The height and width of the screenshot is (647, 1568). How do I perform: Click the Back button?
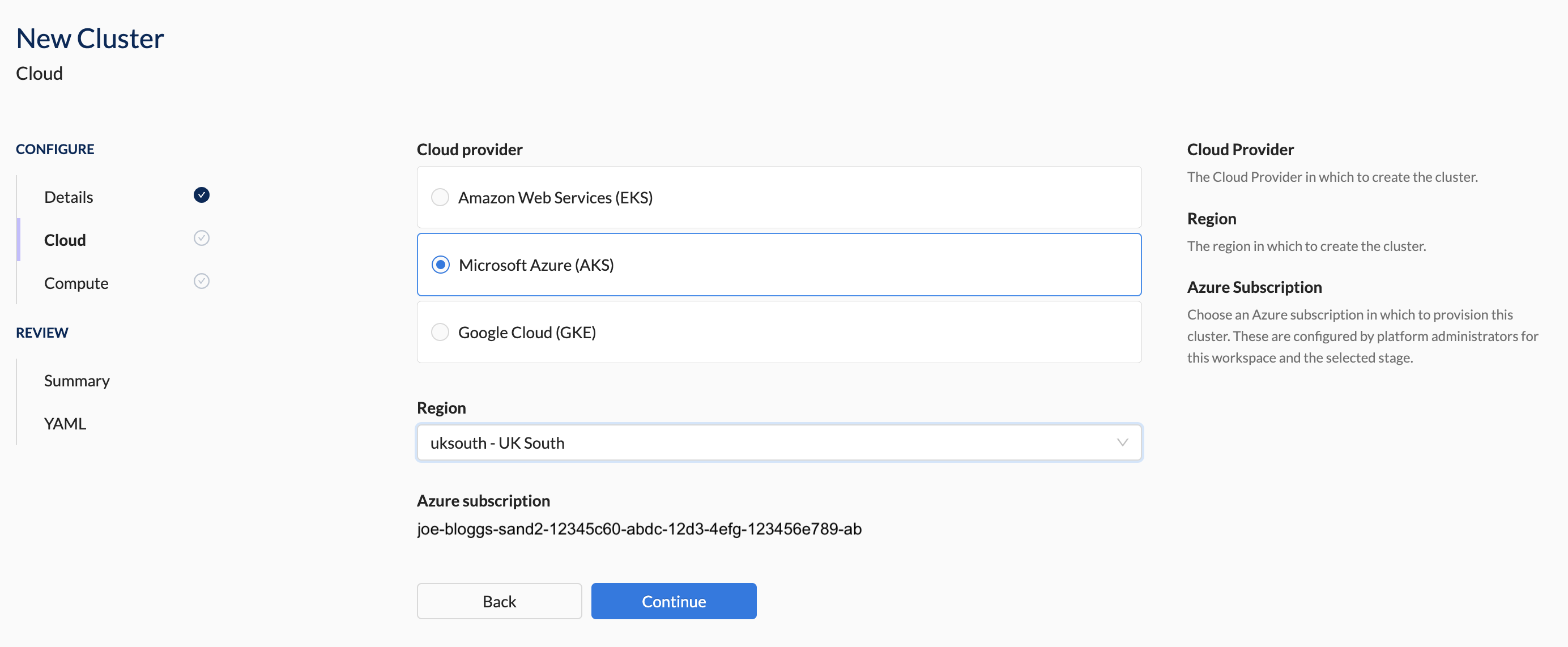click(499, 601)
